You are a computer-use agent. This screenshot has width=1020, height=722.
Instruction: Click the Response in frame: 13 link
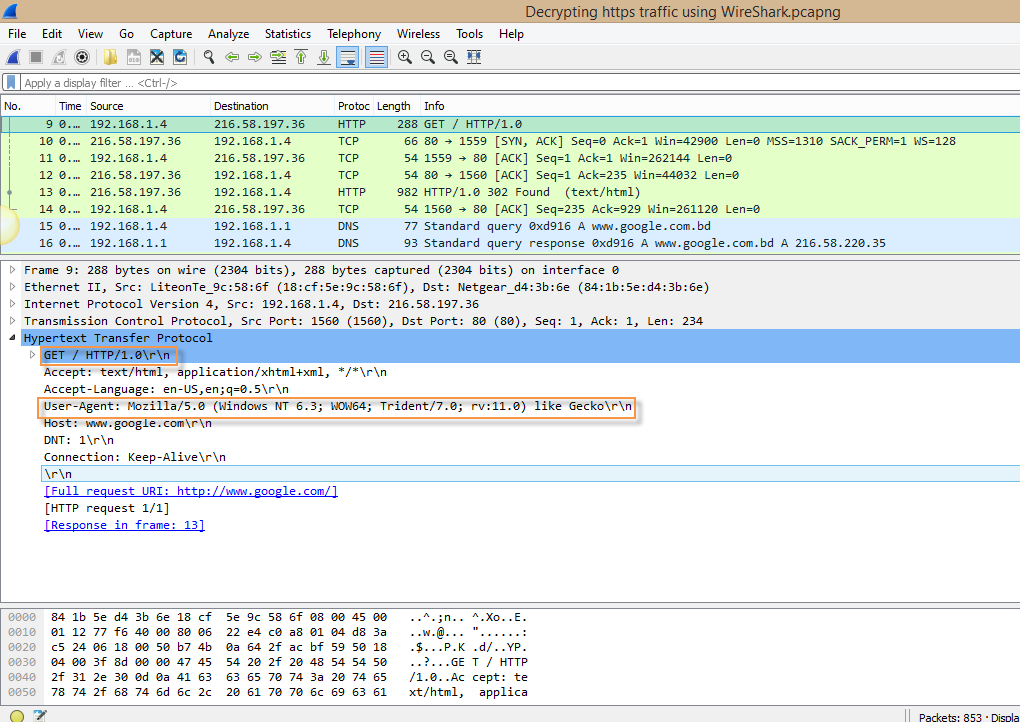(124, 525)
